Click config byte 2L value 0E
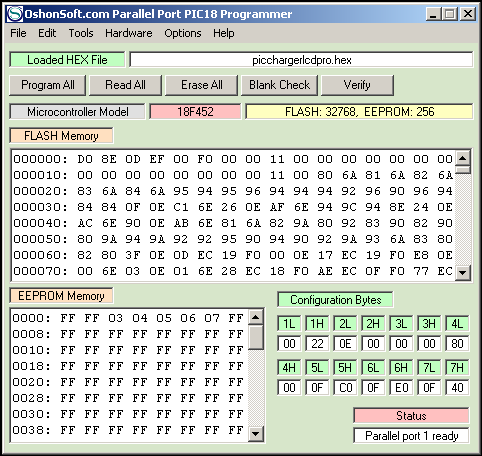This screenshot has height=456, width=482. click(x=345, y=343)
